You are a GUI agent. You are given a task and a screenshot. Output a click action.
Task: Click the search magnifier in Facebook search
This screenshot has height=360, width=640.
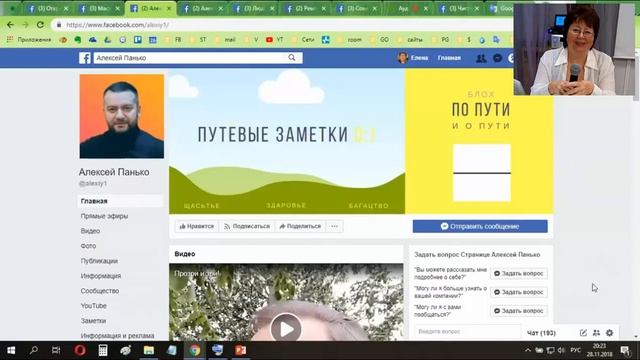[x=292, y=58]
